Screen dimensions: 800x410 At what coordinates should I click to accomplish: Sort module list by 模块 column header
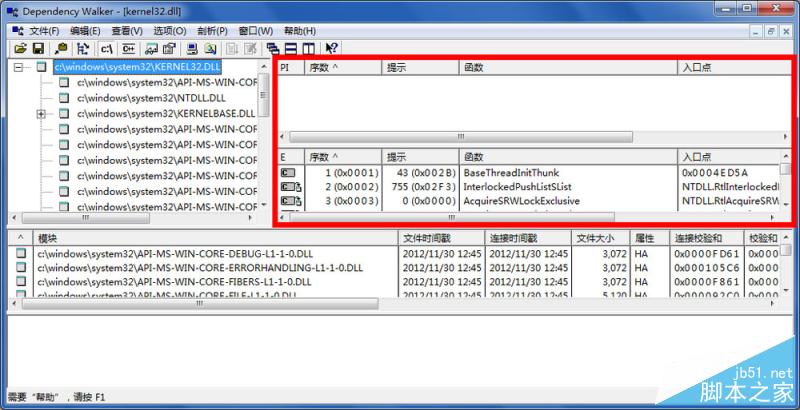(215, 238)
